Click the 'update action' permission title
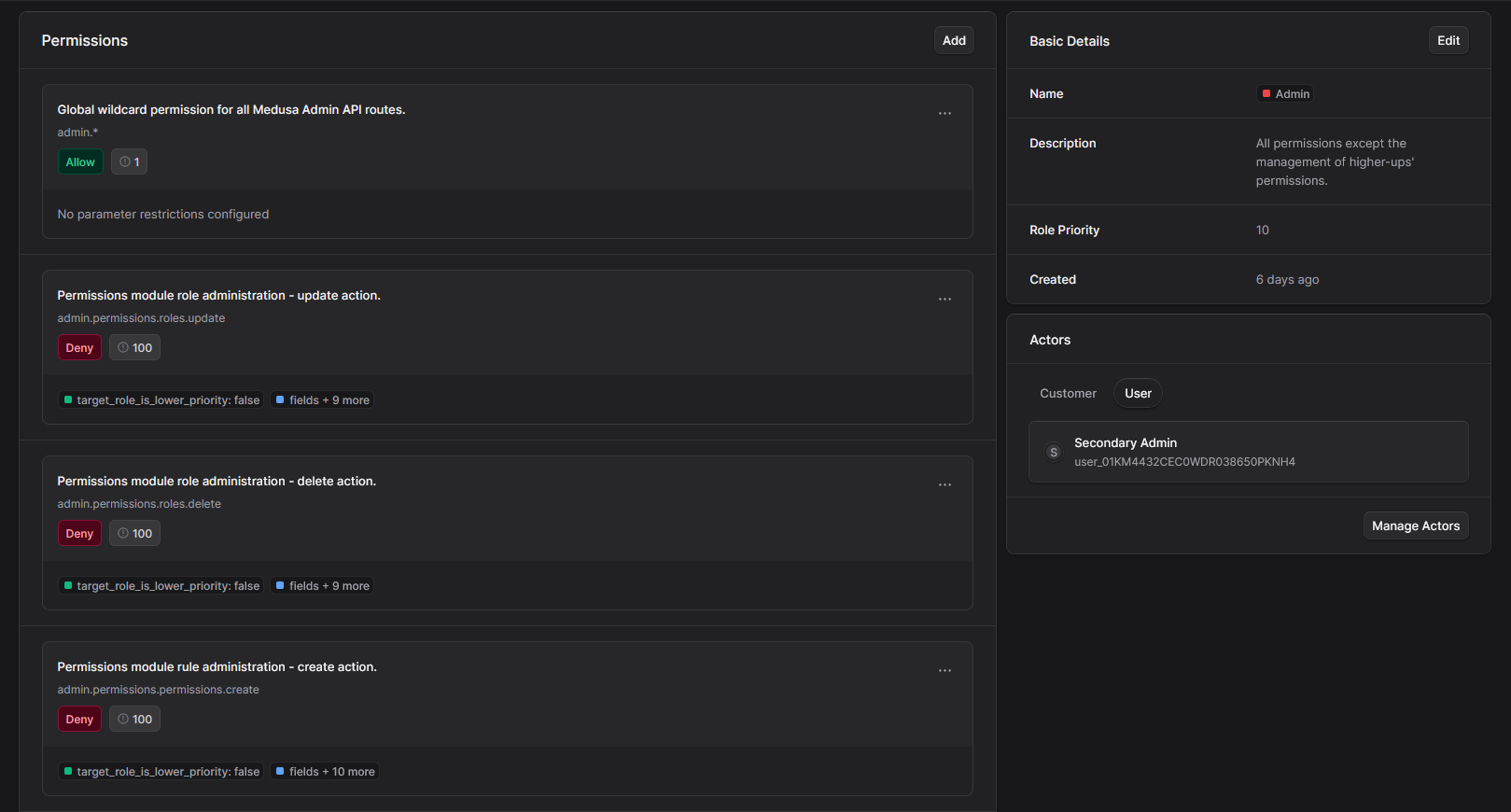1511x812 pixels. click(x=219, y=295)
